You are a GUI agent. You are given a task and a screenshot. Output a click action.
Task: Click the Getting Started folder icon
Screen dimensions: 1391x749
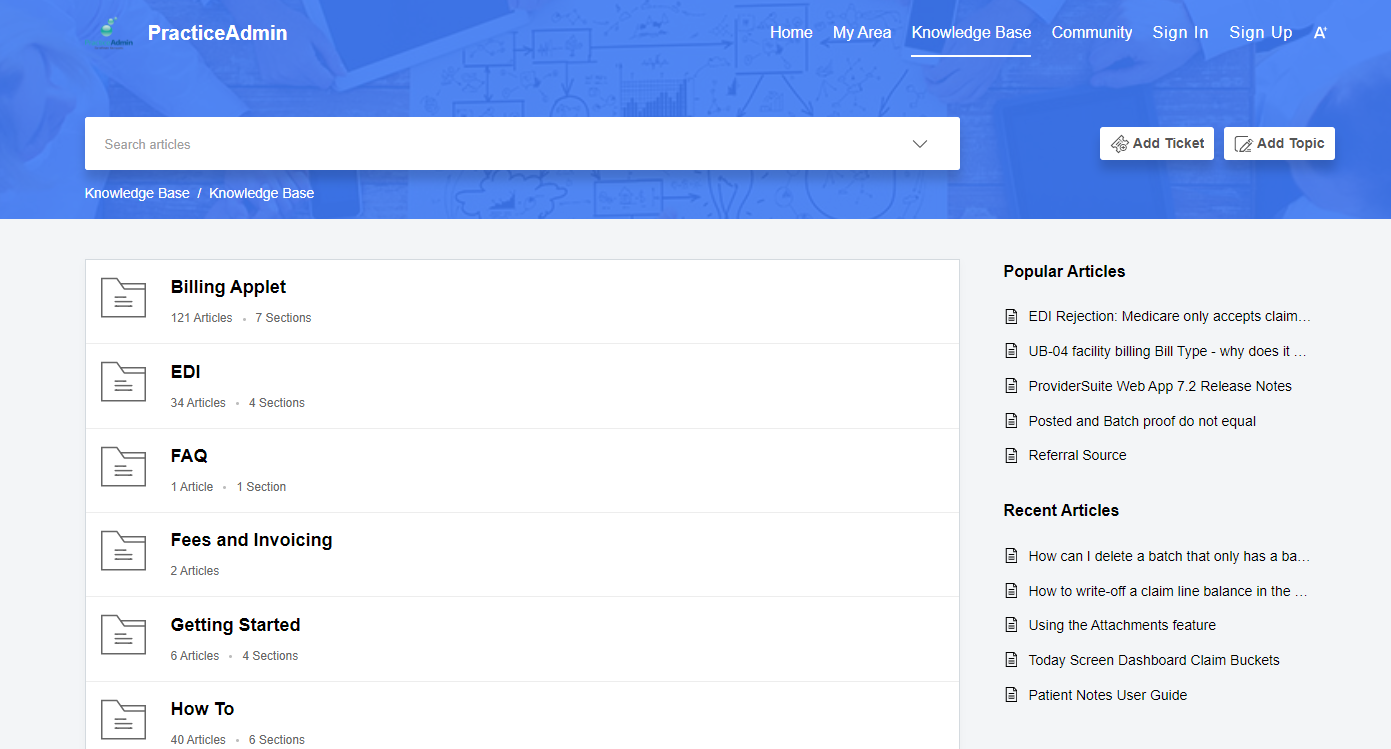tap(124, 635)
